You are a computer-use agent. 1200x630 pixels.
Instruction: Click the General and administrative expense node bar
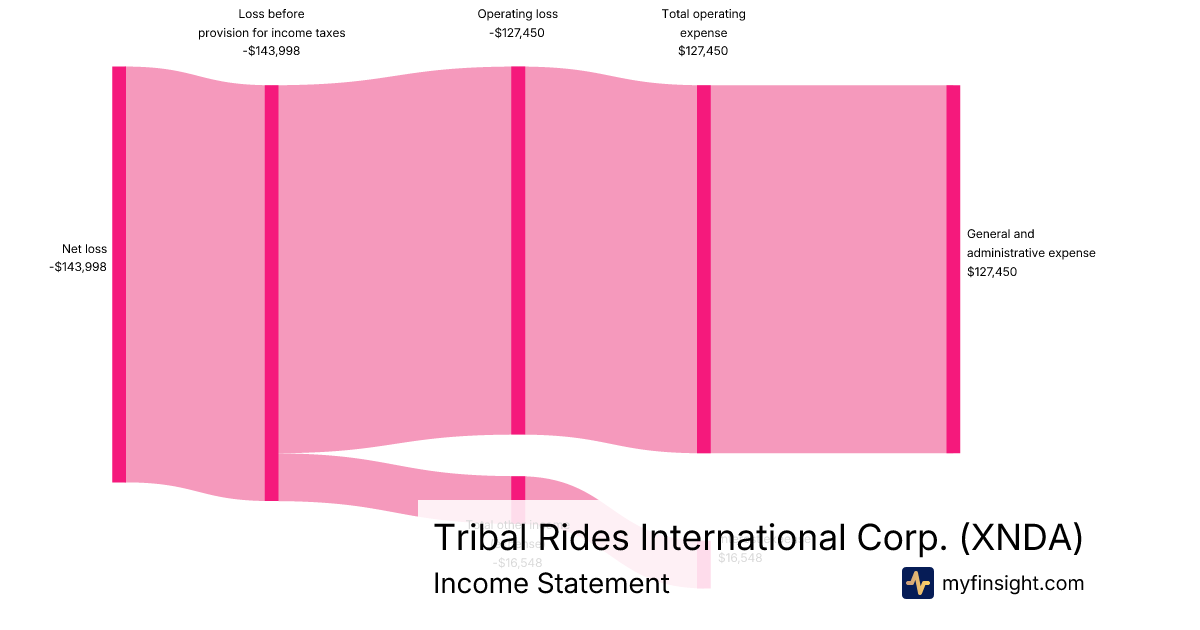coord(953,269)
